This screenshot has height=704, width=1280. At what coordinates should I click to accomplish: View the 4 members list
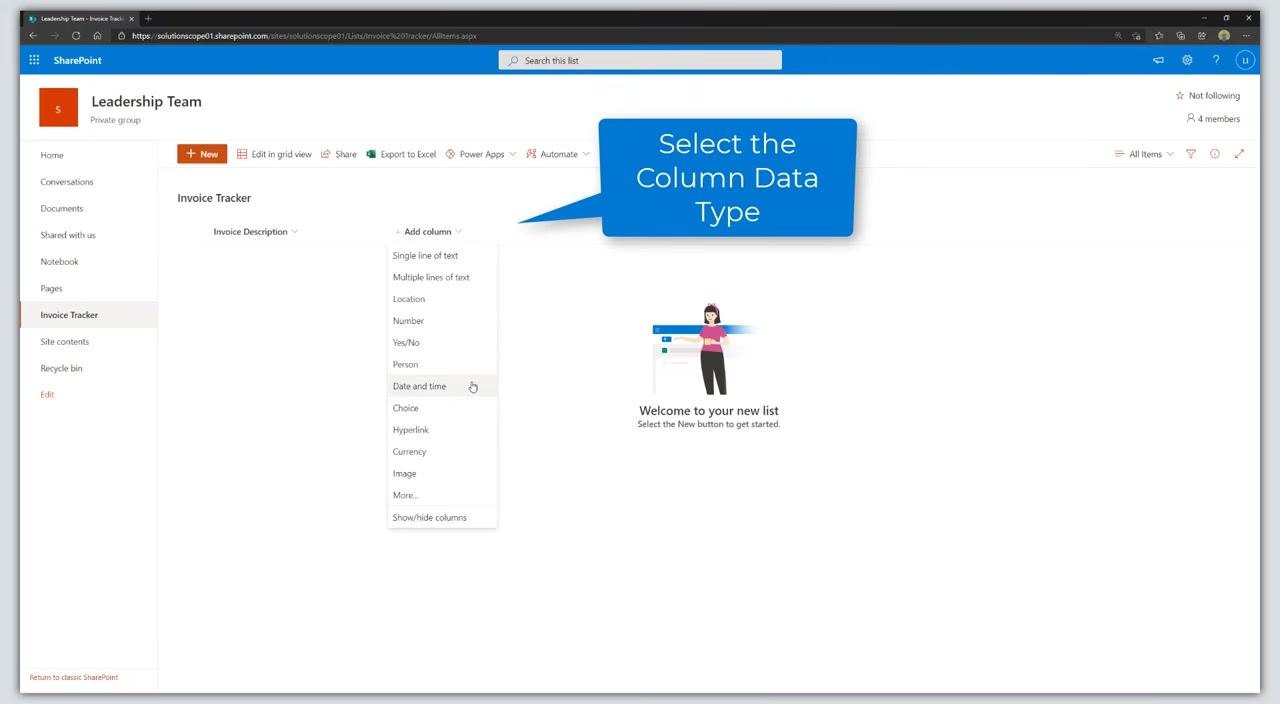tap(1213, 119)
